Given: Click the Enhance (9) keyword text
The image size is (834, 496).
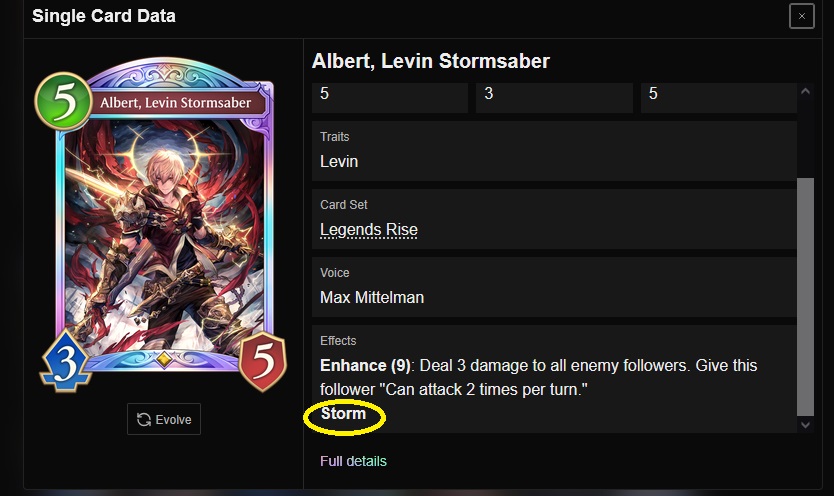Looking at the screenshot, I should 365,366.
